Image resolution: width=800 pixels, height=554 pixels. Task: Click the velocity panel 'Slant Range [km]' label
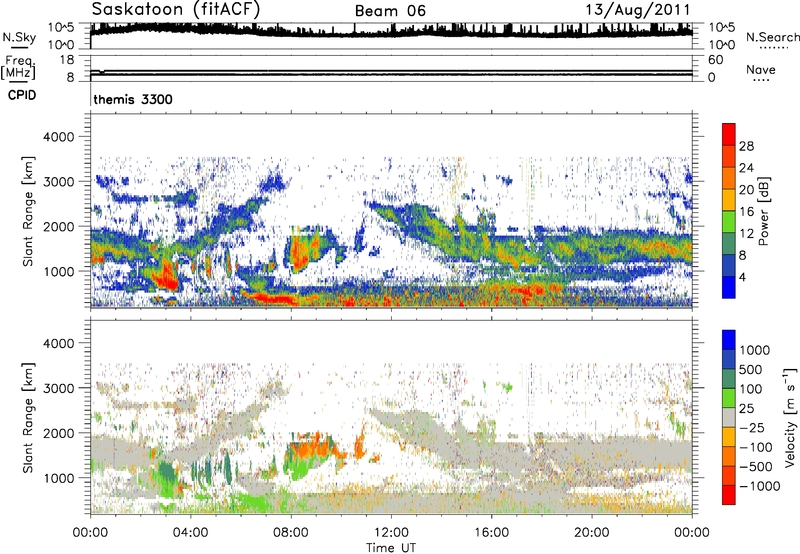pyautogui.click(x=28, y=418)
